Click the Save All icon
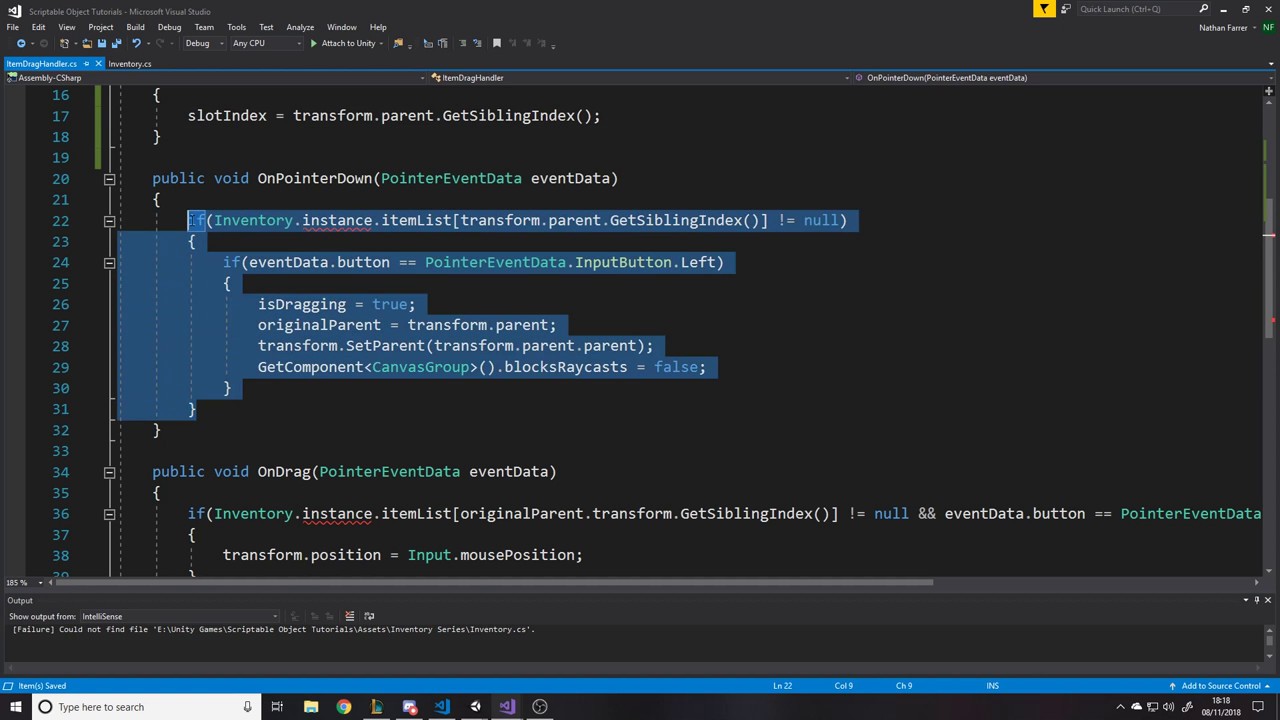Screen dimensions: 1280x720 117,43
